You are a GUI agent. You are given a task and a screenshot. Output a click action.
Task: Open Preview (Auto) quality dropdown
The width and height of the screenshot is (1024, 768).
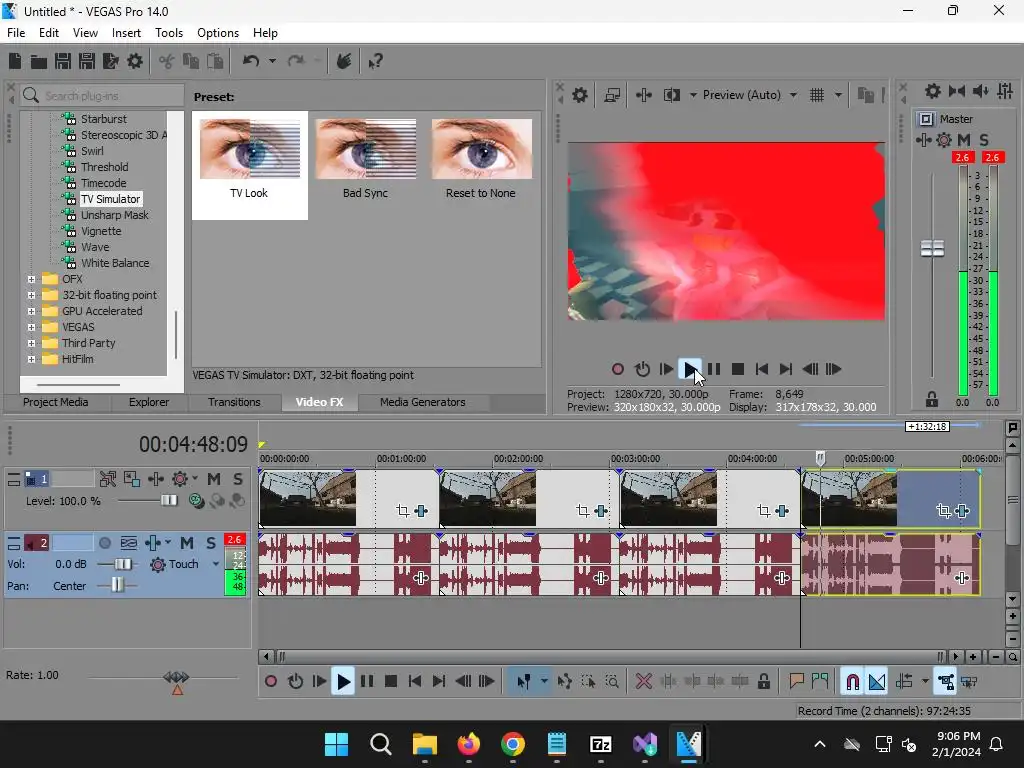click(x=793, y=95)
